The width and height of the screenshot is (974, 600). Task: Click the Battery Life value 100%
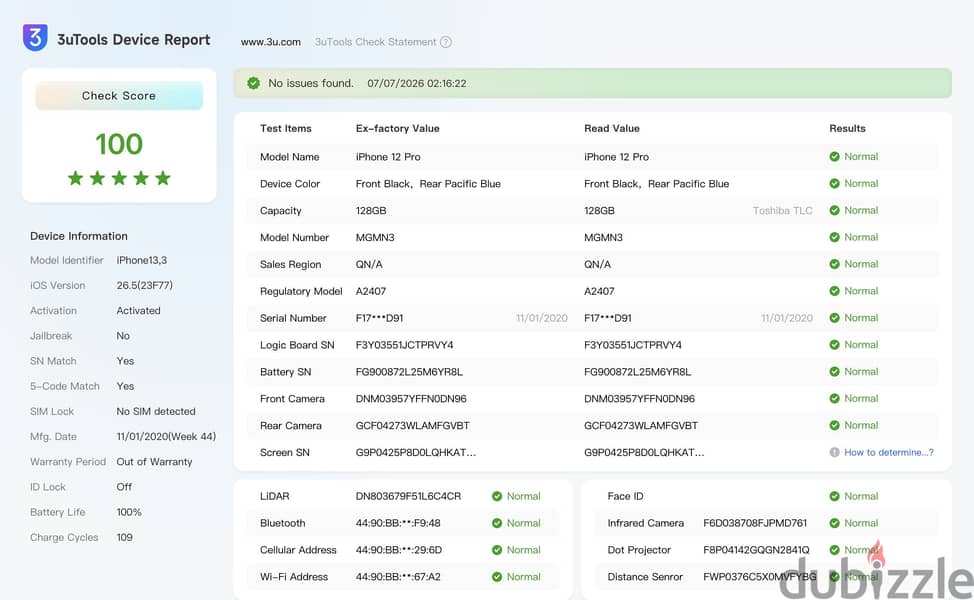[129, 512]
